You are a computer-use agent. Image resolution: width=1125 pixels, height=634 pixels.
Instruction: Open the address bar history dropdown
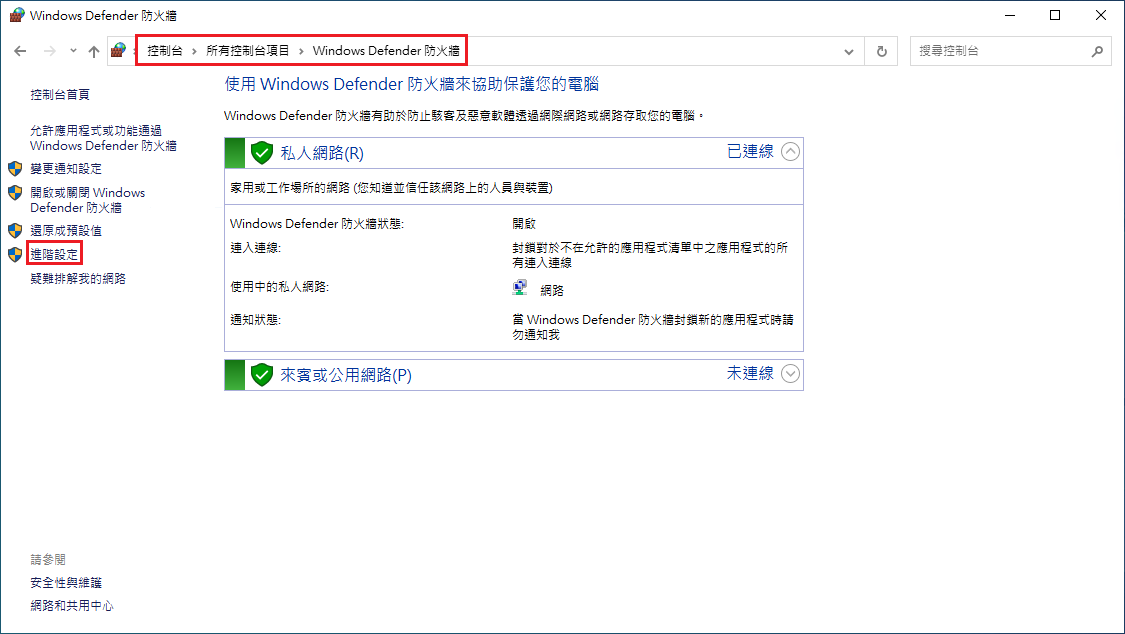[x=849, y=52]
